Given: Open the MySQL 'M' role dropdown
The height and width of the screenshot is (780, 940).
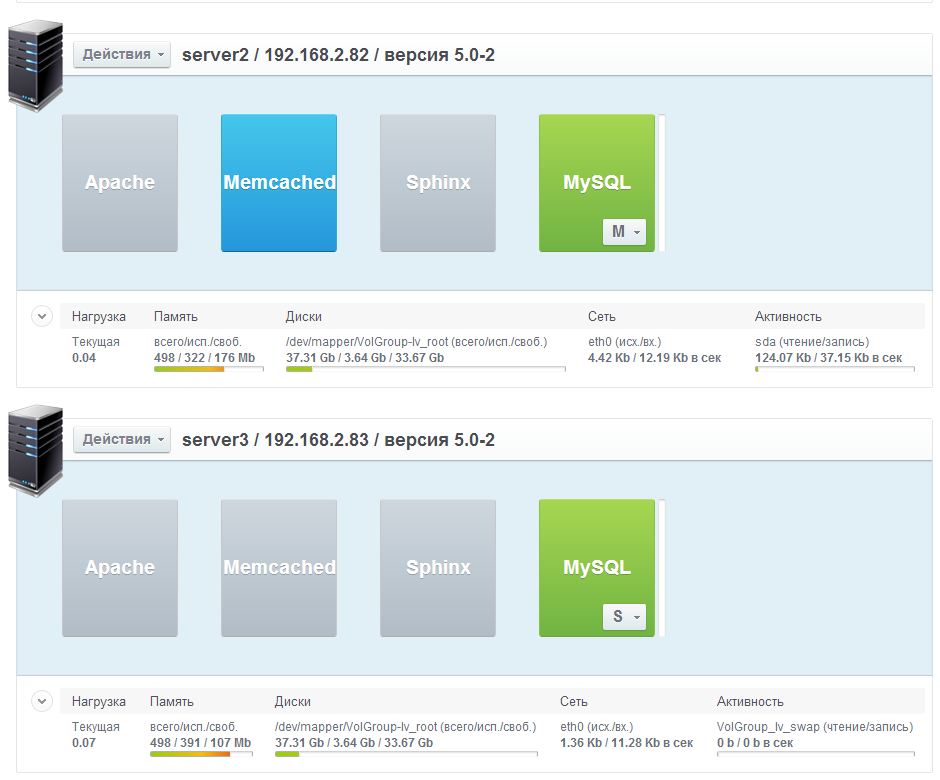Looking at the screenshot, I should (625, 232).
